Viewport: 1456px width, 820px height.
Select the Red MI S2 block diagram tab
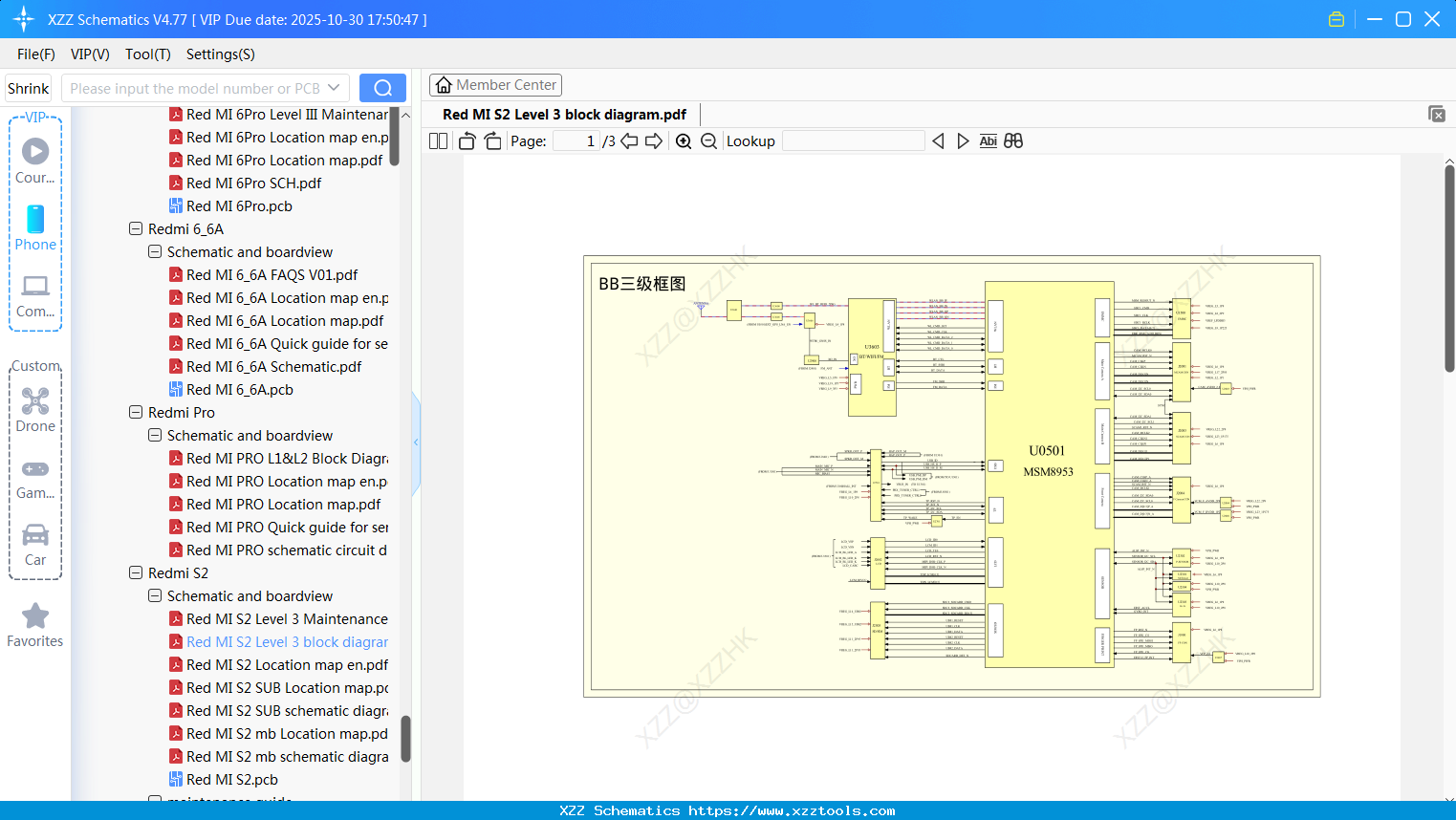564,114
